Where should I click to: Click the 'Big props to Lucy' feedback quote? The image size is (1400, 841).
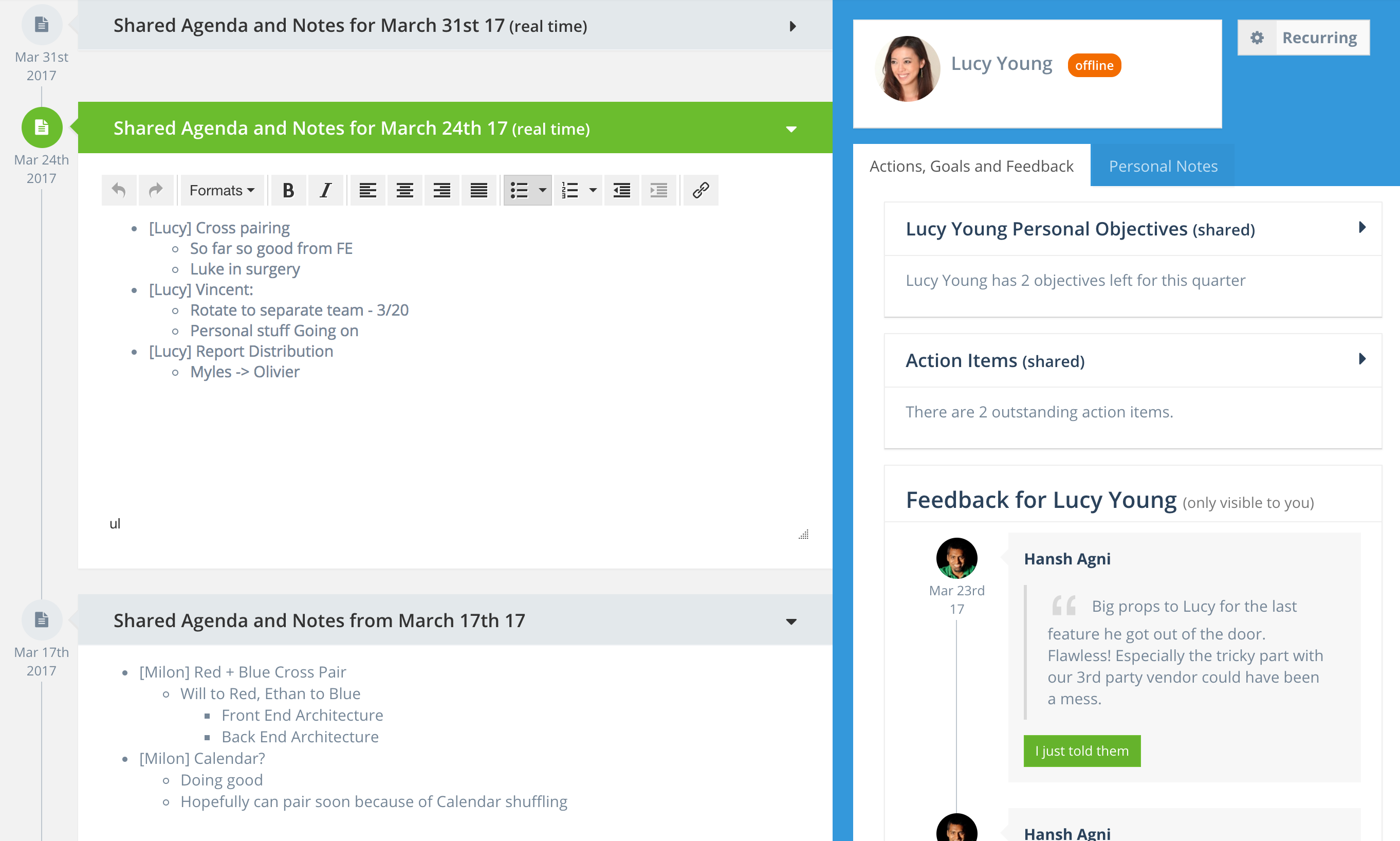1185,652
